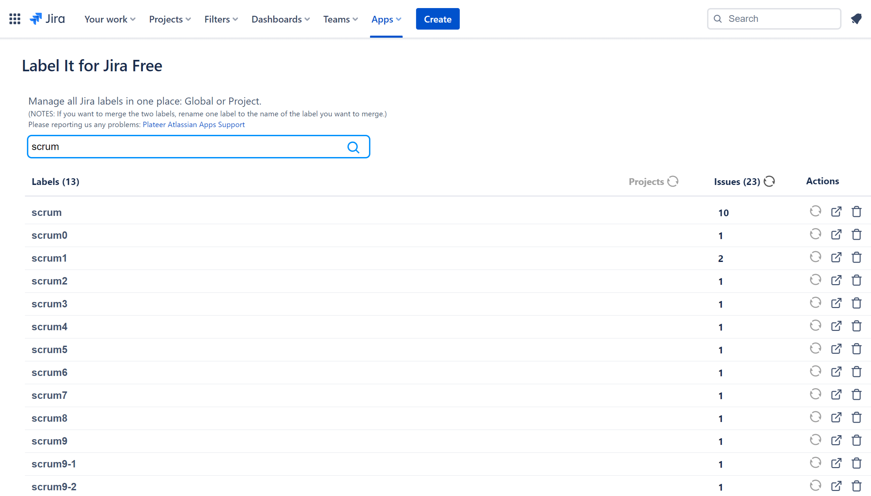Refresh the scrum3 label row
The image size is (871, 496).
click(815, 303)
